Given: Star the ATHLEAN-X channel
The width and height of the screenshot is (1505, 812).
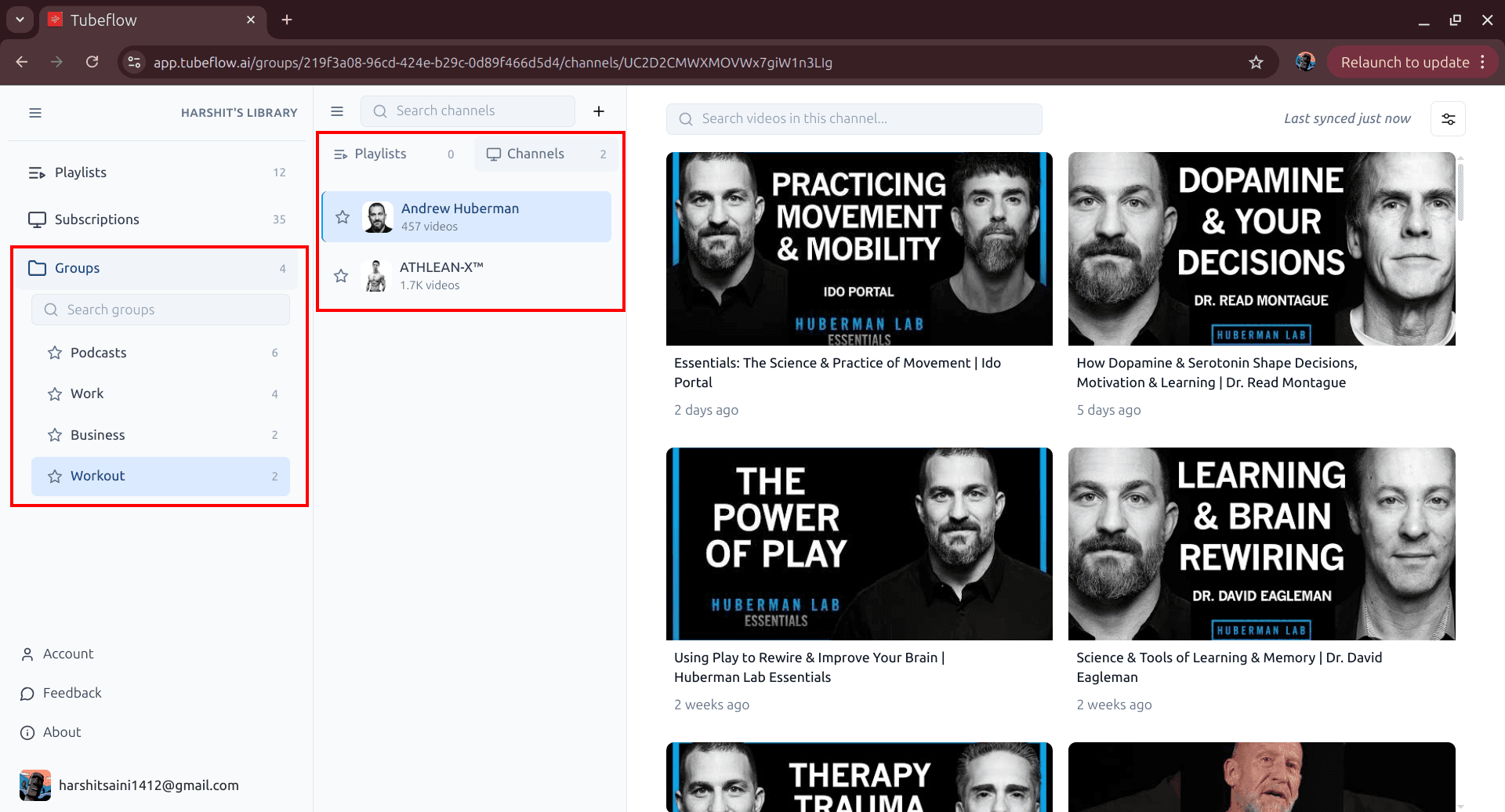Looking at the screenshot, I should (341, 276).
